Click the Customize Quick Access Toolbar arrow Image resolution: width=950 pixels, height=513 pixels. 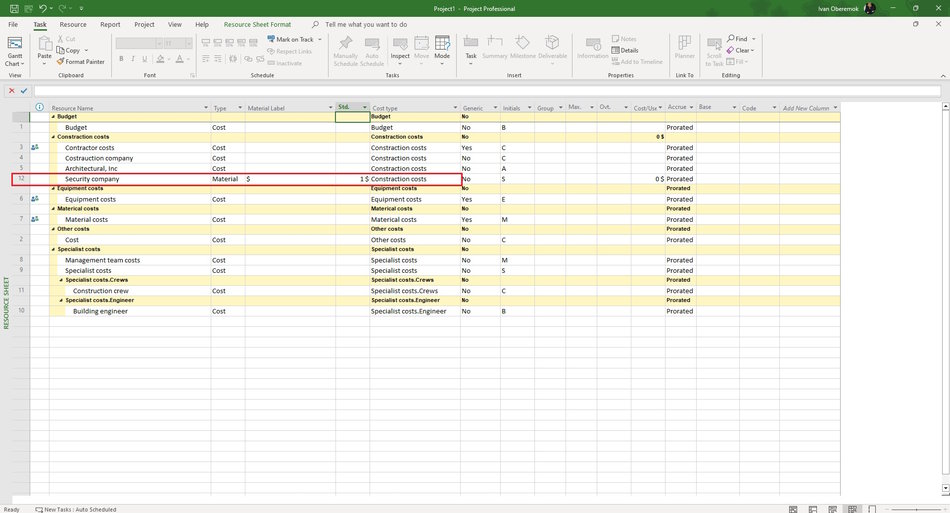click(81, 8)
